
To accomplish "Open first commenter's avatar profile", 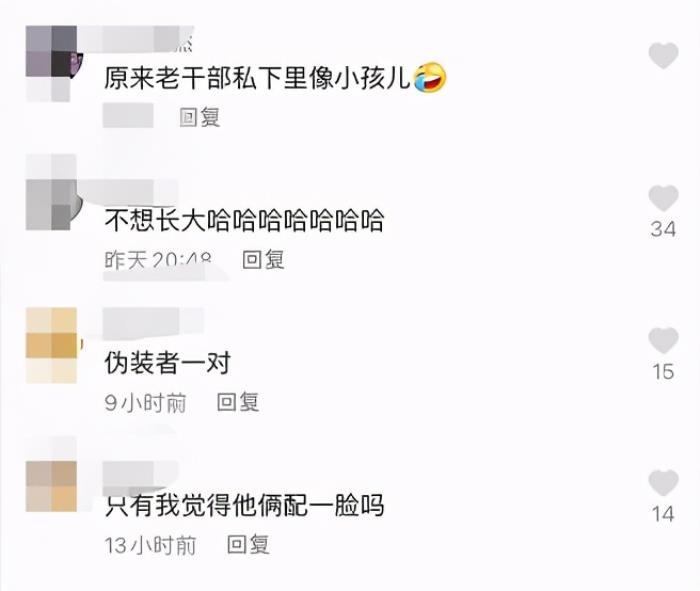I will 51,64.
